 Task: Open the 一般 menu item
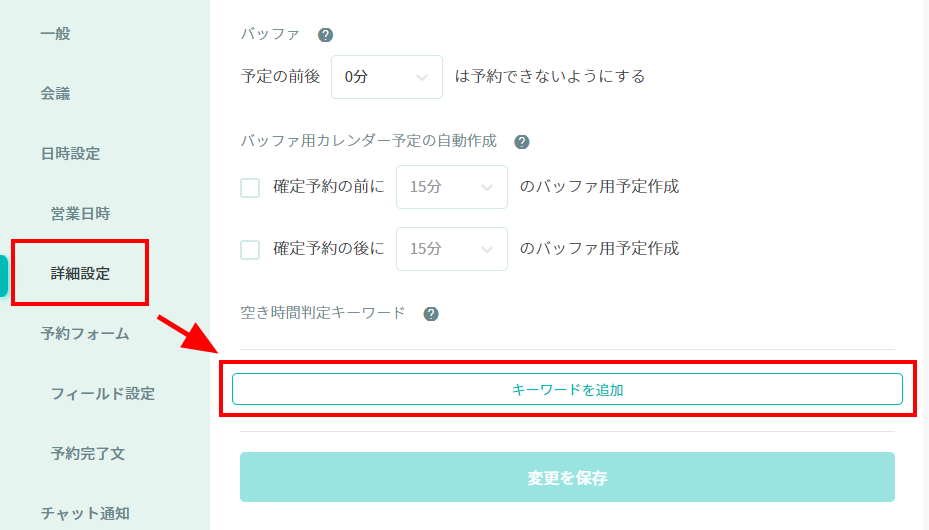[x=56, y=34]
